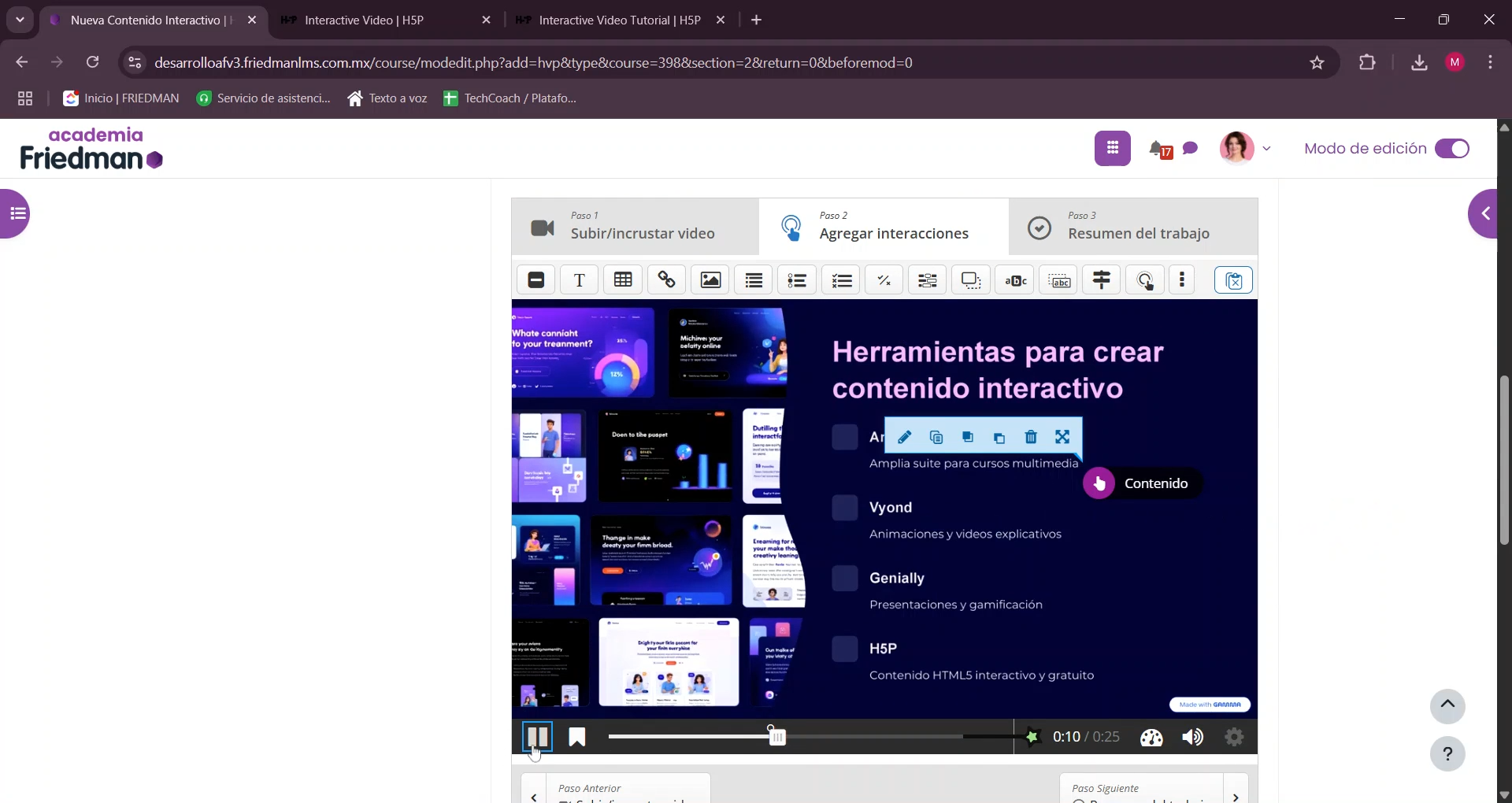Click the academia Friedman logo
Screen dimensions: 1512x803
(x=92, y=149)
